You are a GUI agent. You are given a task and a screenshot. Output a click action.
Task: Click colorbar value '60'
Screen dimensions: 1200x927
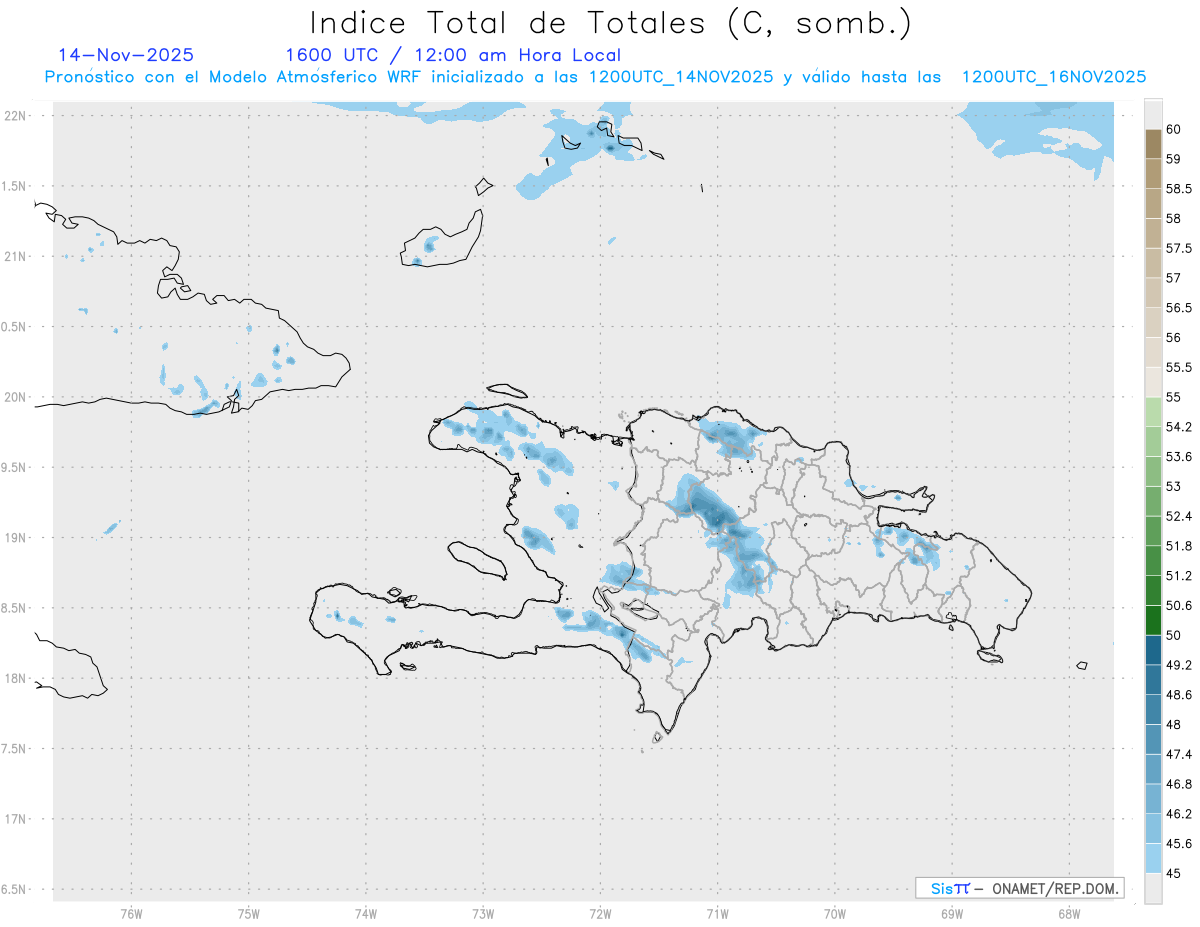click(1174, 129)
